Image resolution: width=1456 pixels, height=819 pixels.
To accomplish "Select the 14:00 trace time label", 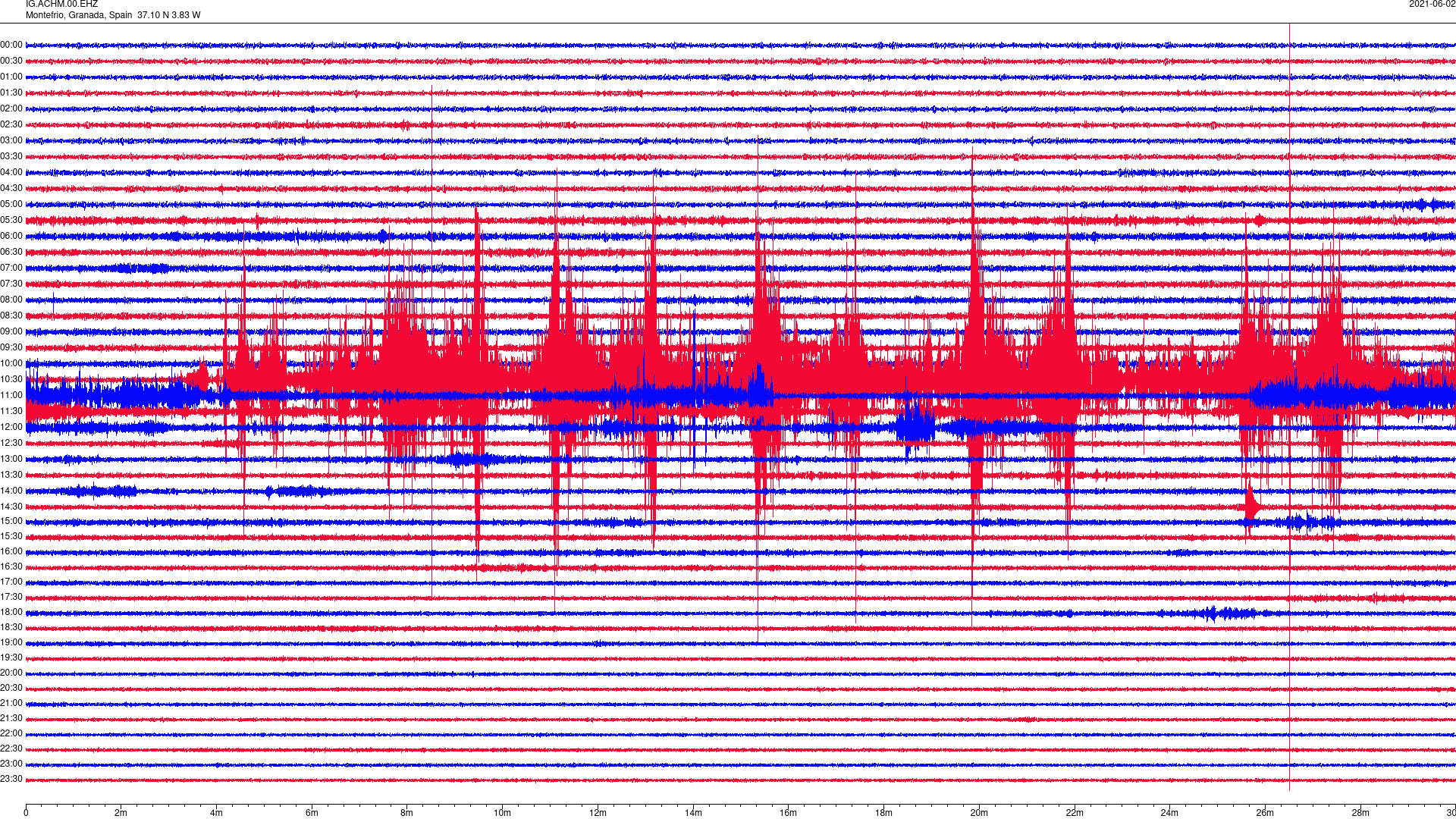I will 11,491.
